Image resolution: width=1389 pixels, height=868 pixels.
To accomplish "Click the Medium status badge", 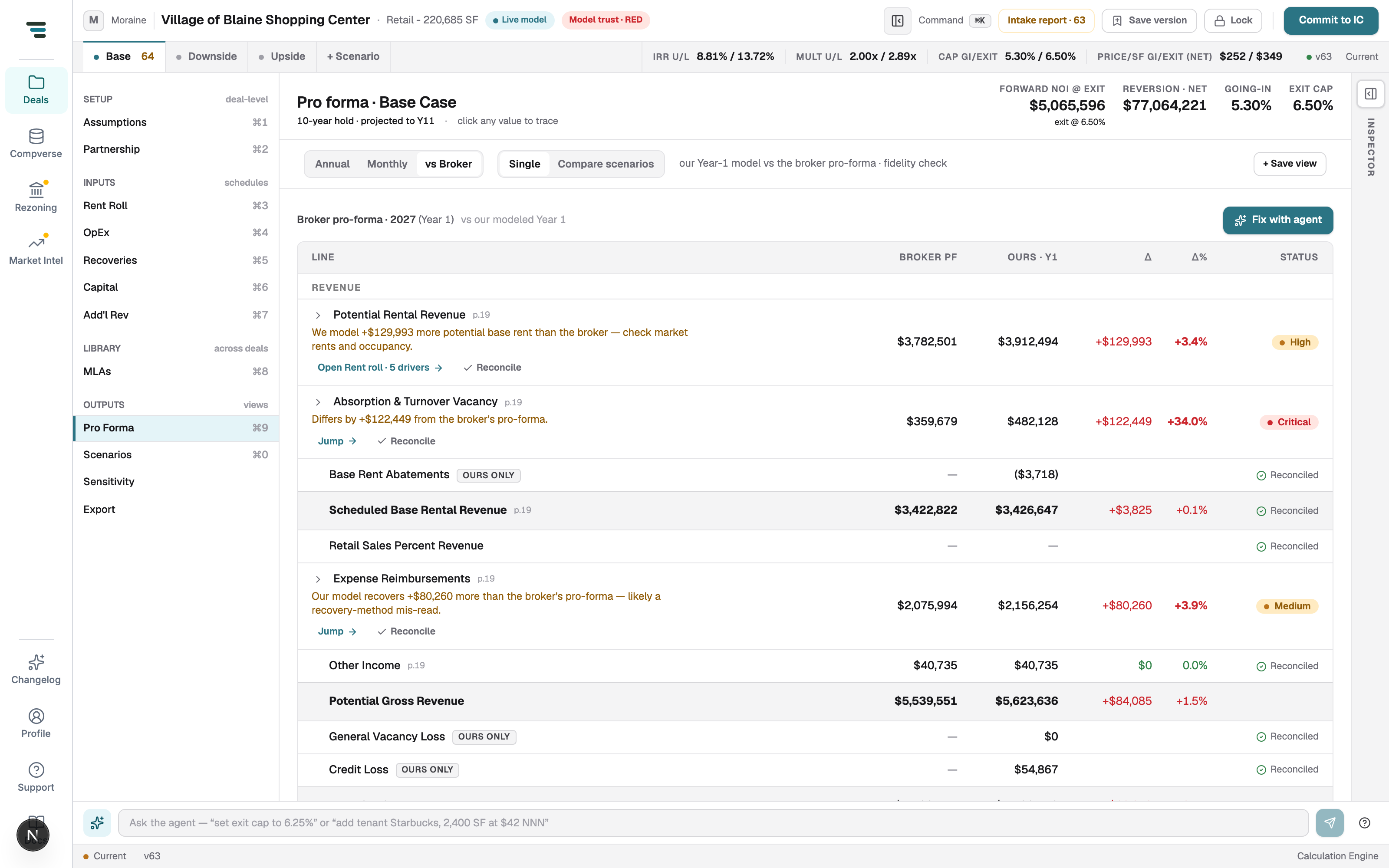I will coord(1287,606).
